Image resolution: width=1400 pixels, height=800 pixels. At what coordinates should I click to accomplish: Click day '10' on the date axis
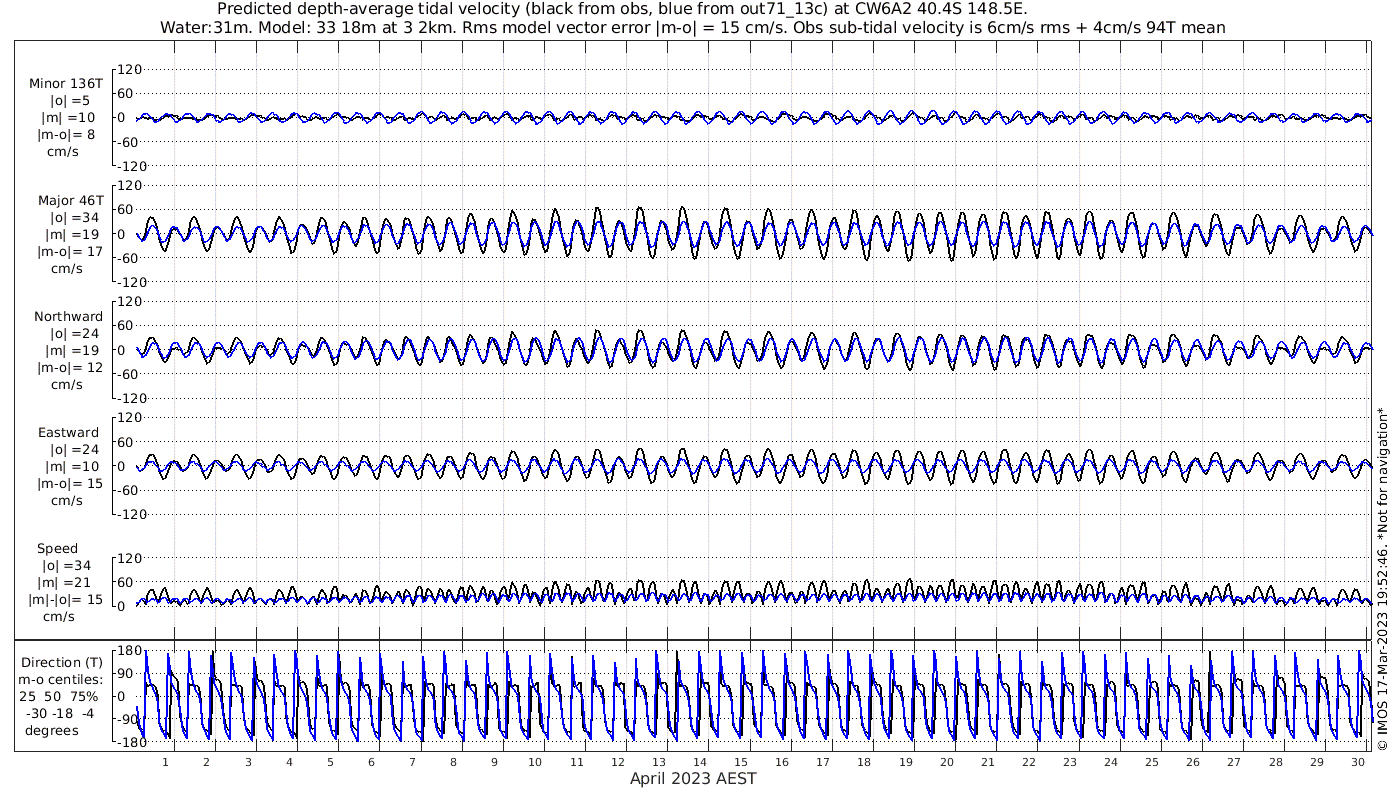pyautogui.click(x=536, y=762)
